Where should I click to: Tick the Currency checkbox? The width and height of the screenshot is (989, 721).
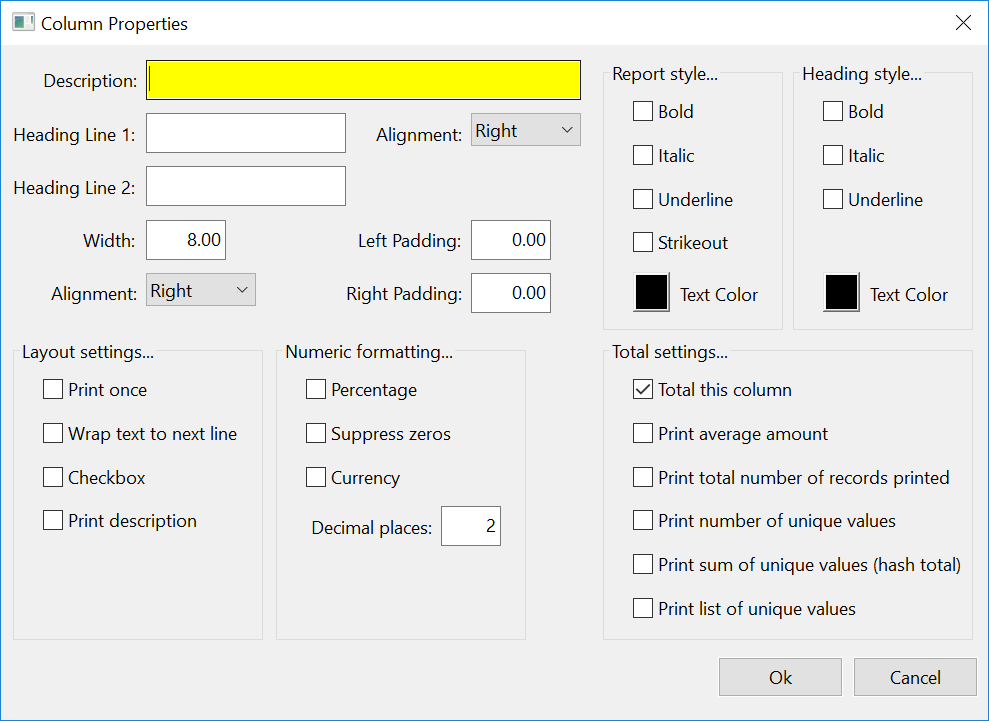tap(316, 478)
